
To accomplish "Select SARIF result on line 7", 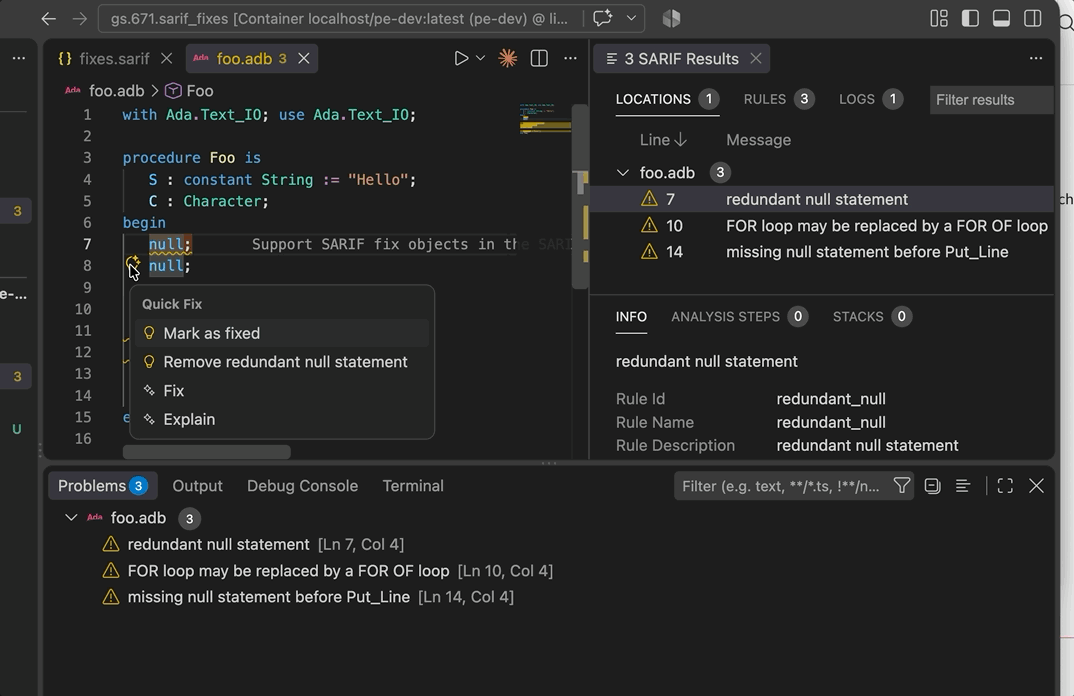I will pyautogui.click(x=822, y=199).
